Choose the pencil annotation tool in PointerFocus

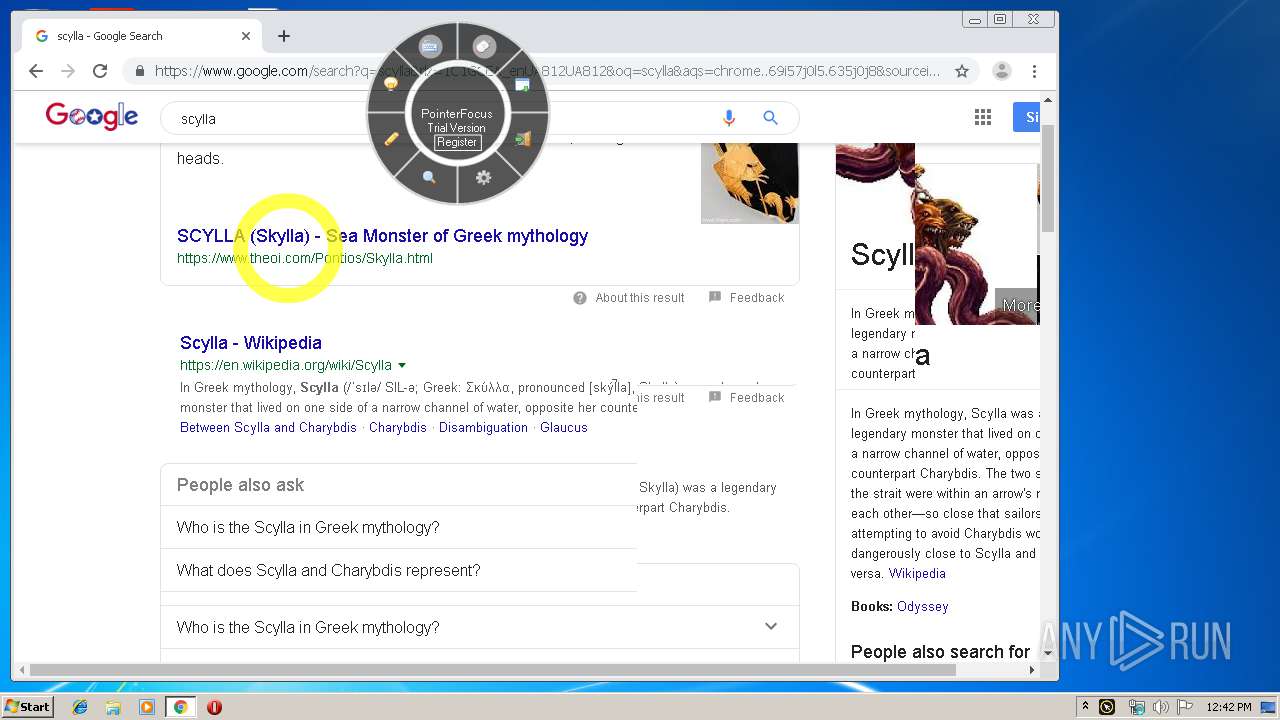pos(391,139)
